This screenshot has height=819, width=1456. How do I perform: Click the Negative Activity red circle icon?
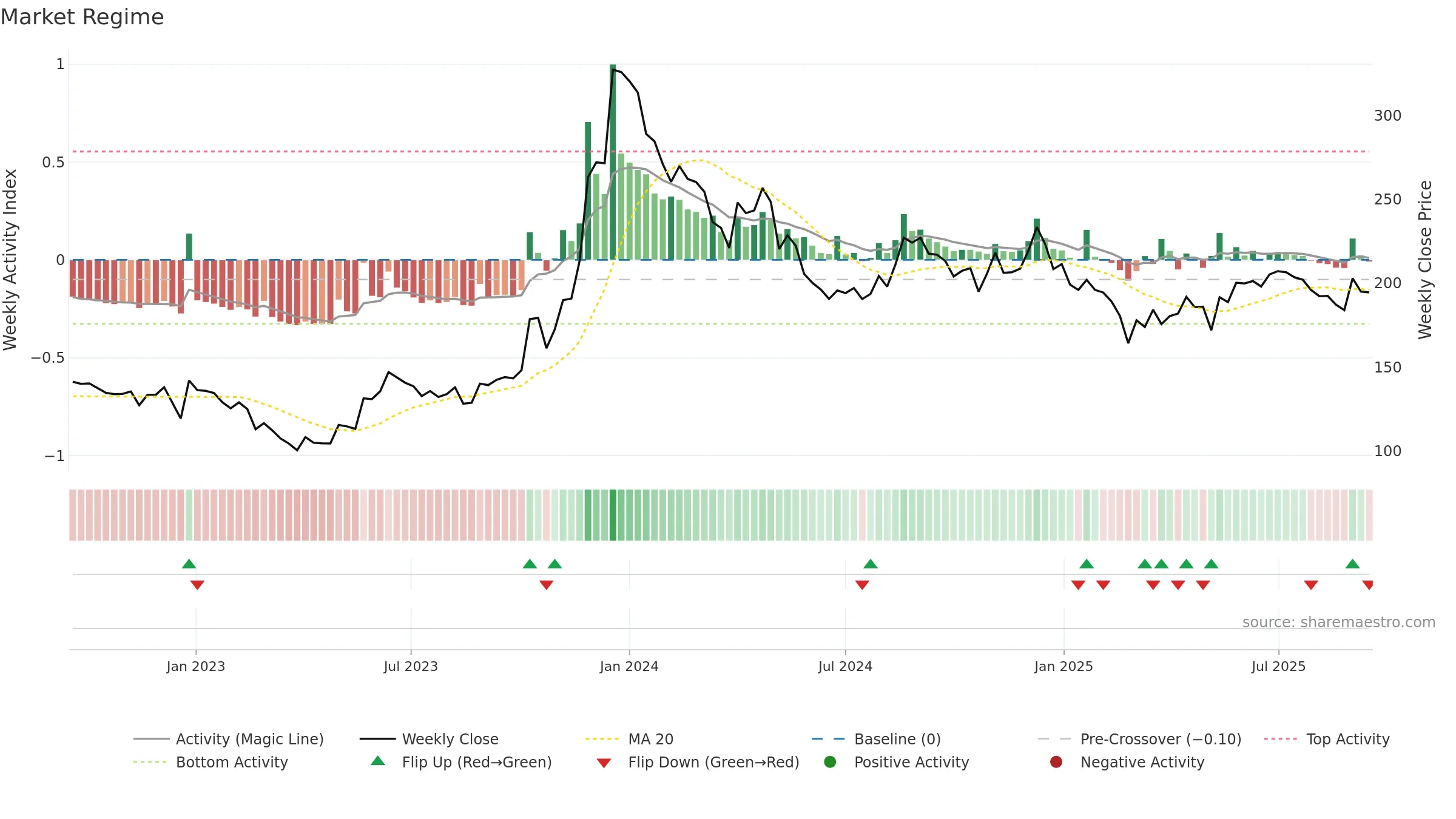pyautogui.click(x=1056, y=762)
